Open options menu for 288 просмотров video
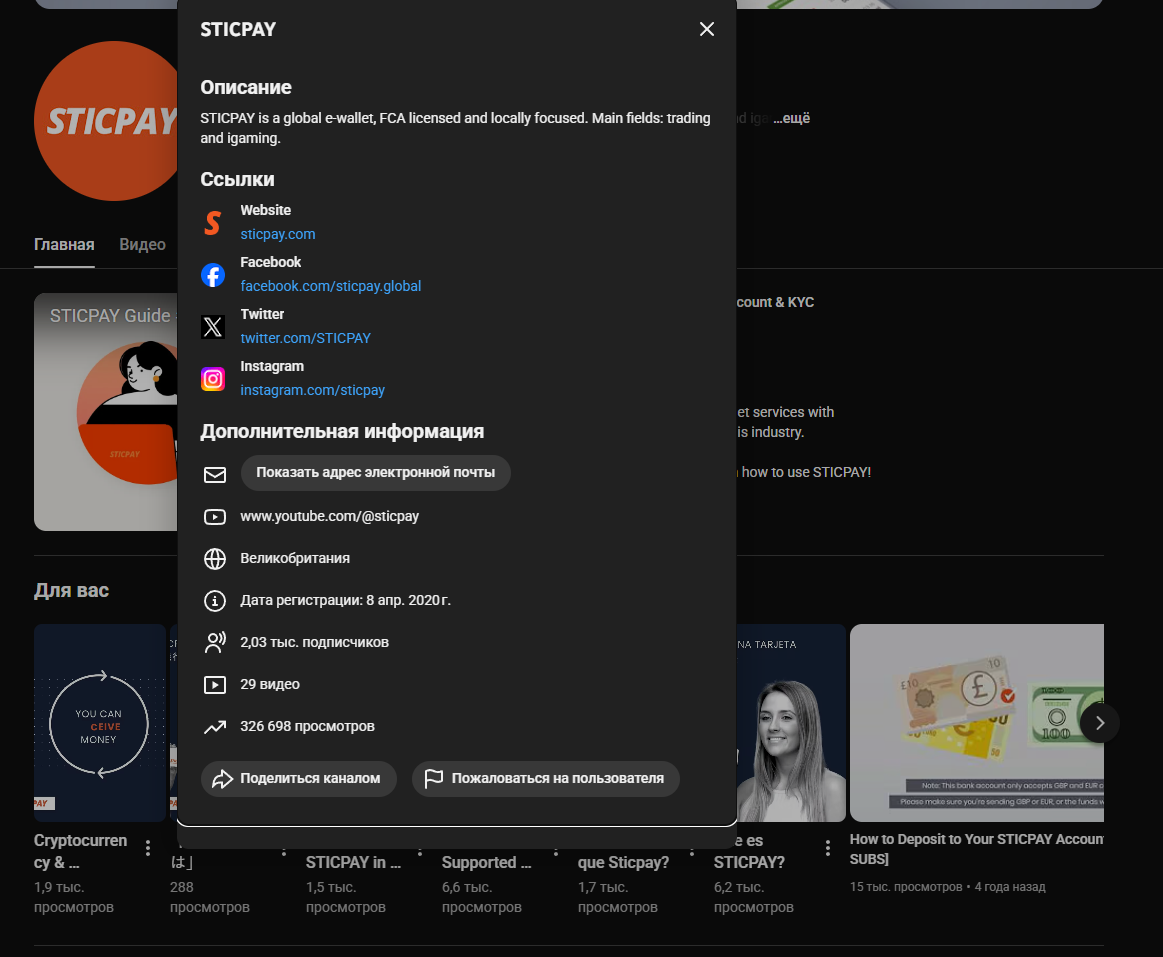The image size is (1163, 957). (284, 851)
